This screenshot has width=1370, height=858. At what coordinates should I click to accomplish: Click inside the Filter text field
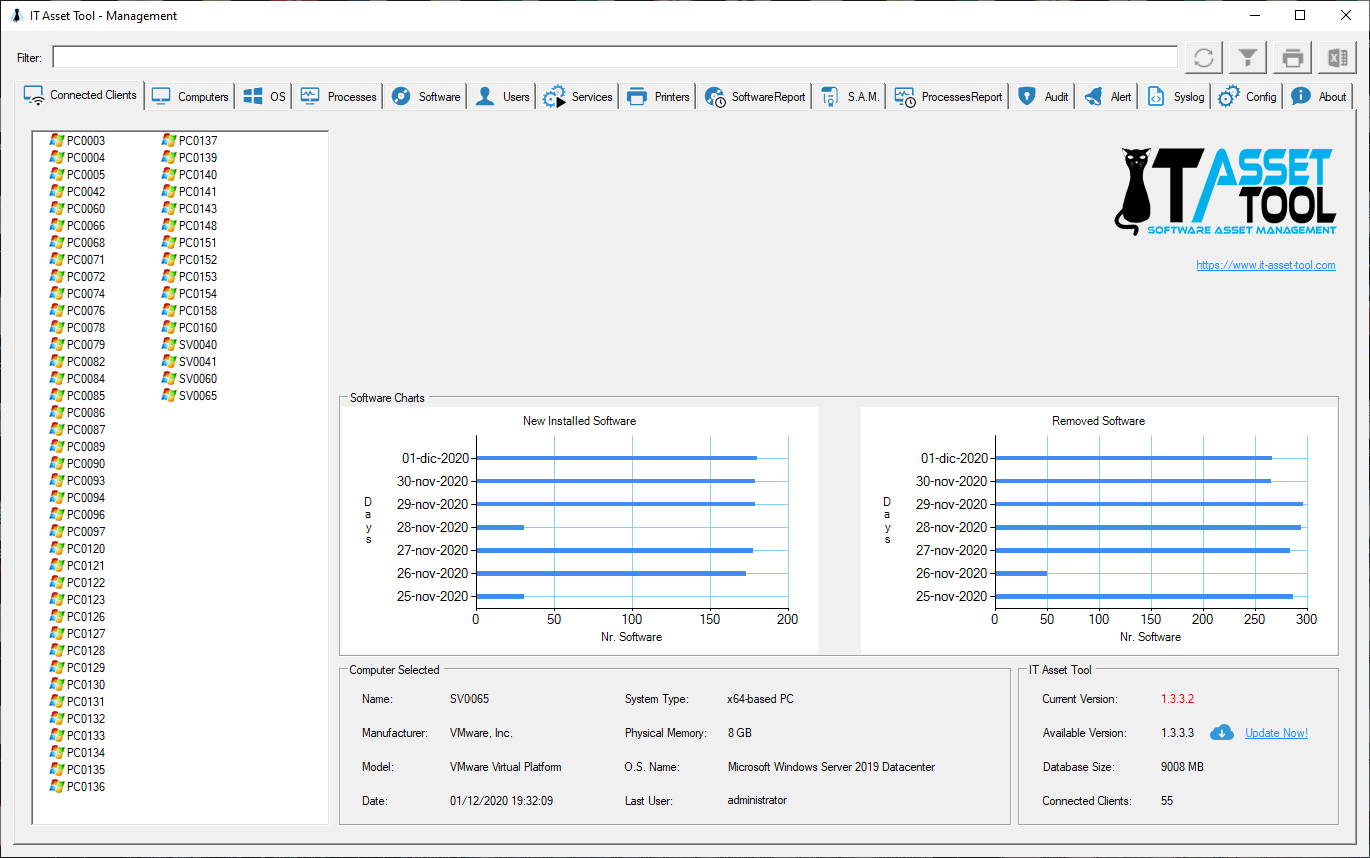tap(614, 58)
